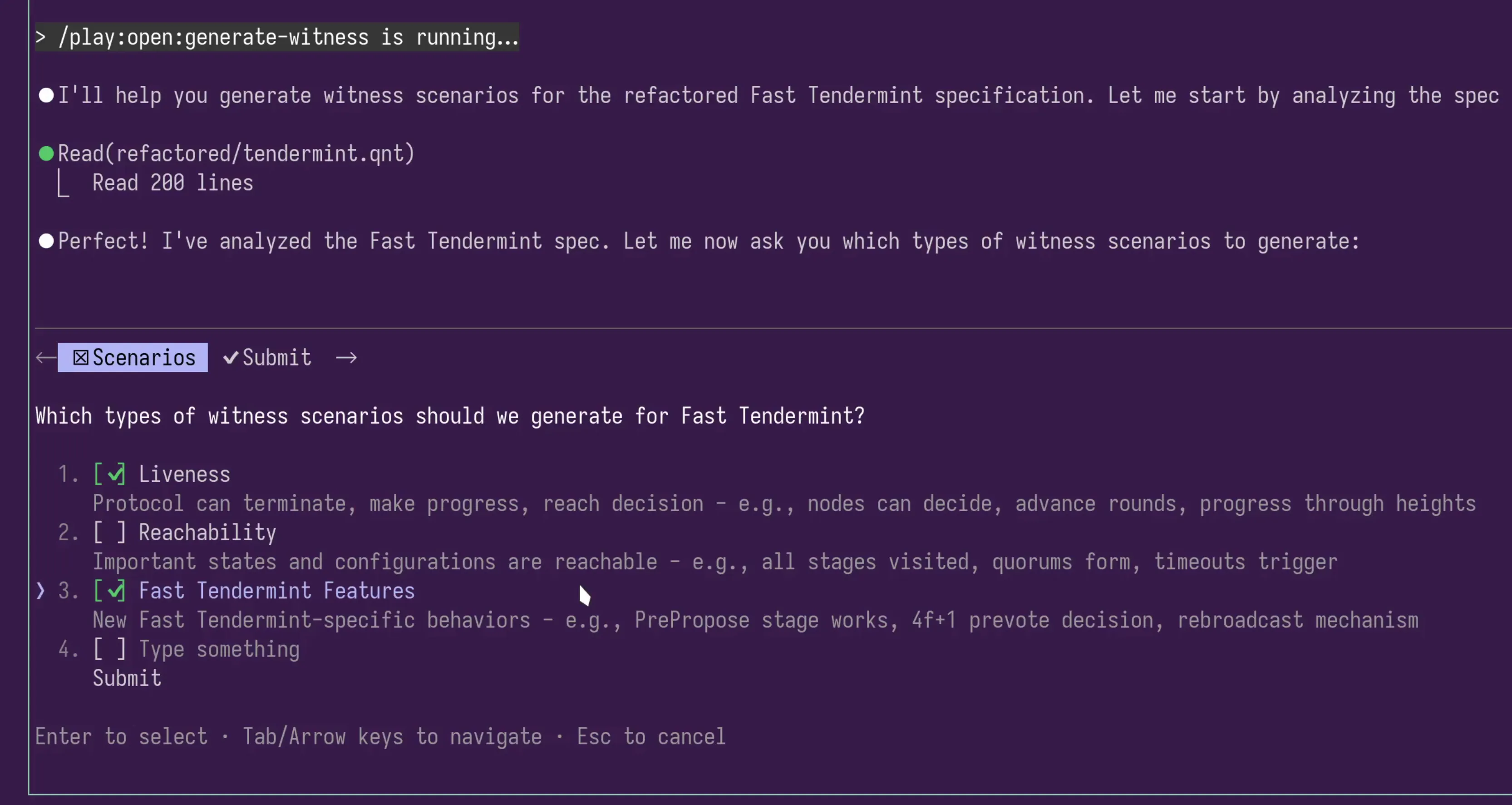
Task: Click the checkmark icon beside Submit
Action: coord(230,357)
